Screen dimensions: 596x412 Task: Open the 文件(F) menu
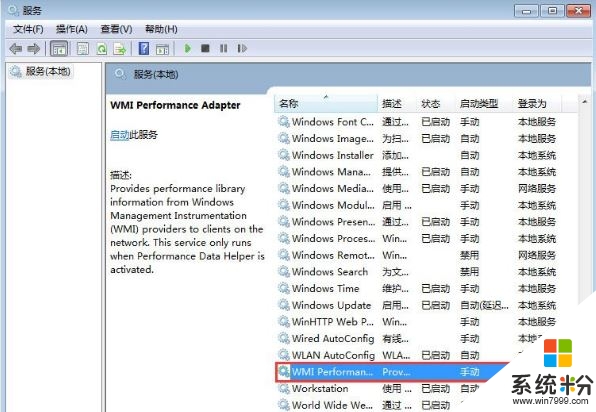[x=28, y=29]
